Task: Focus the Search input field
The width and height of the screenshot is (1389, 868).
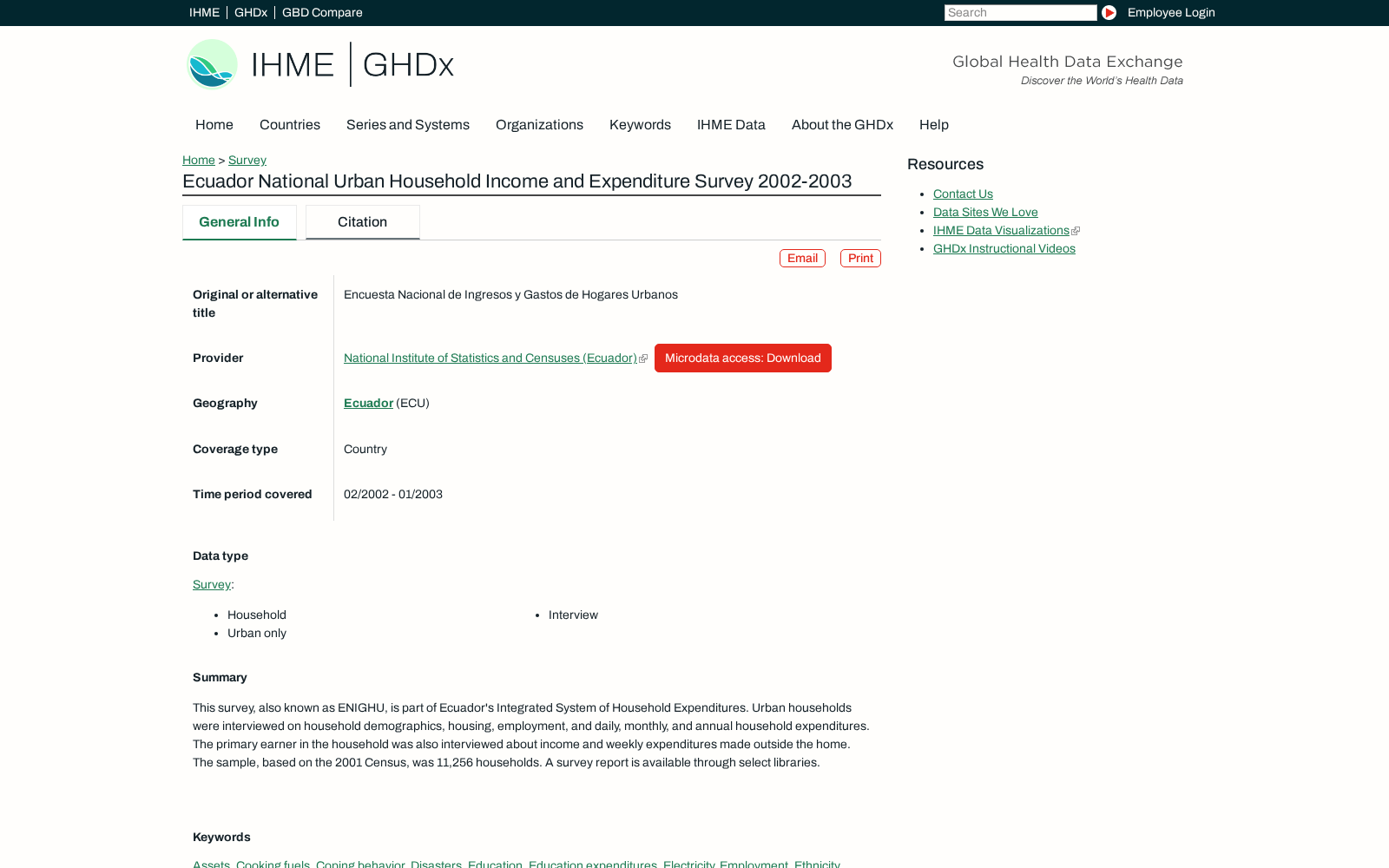Action: (x=1020, y=12)
